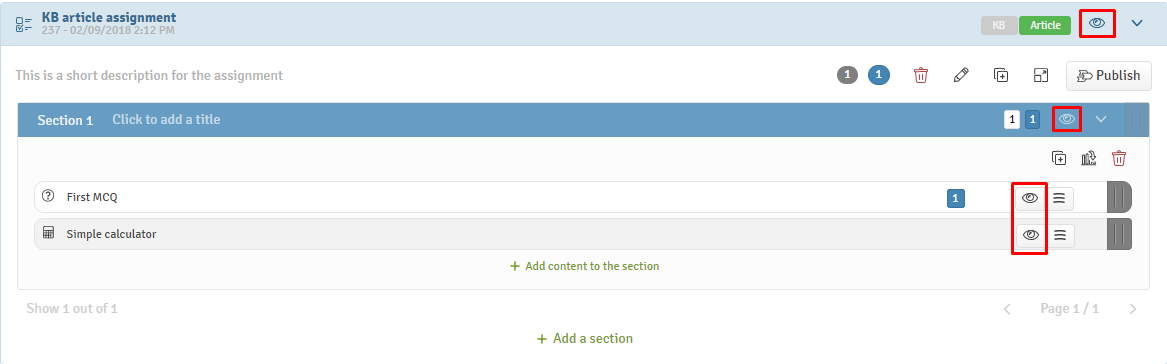The image size is (1167, 364).
Task: Go to next page arrow
Action: coord(1133,309)
